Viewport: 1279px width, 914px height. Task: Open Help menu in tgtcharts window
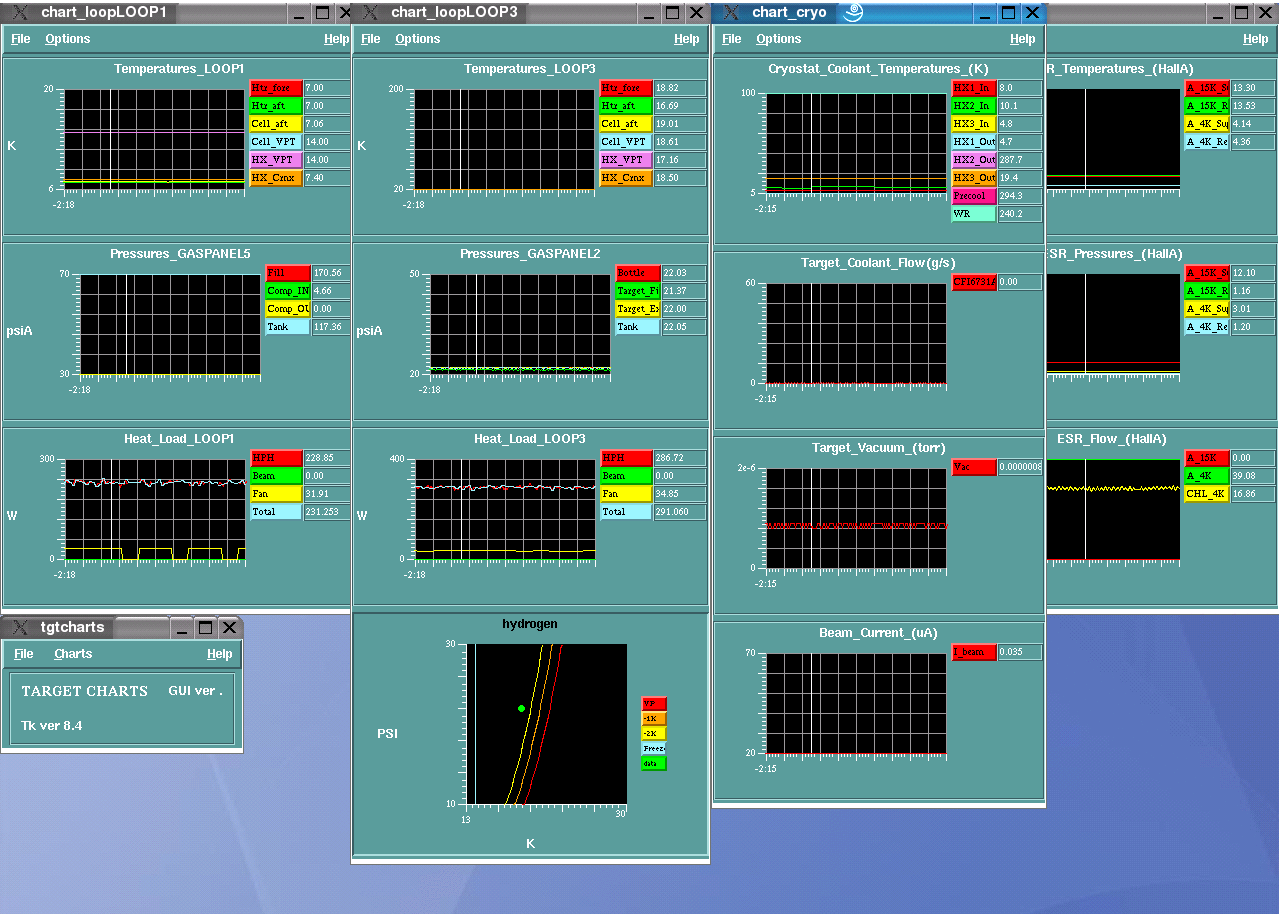(x=220, y=654)
